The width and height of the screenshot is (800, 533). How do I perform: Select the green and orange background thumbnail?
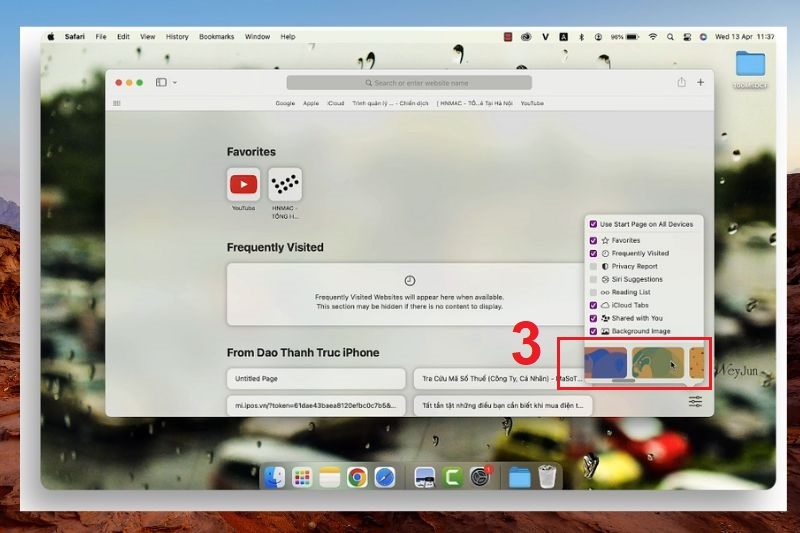tap(658, 363)
